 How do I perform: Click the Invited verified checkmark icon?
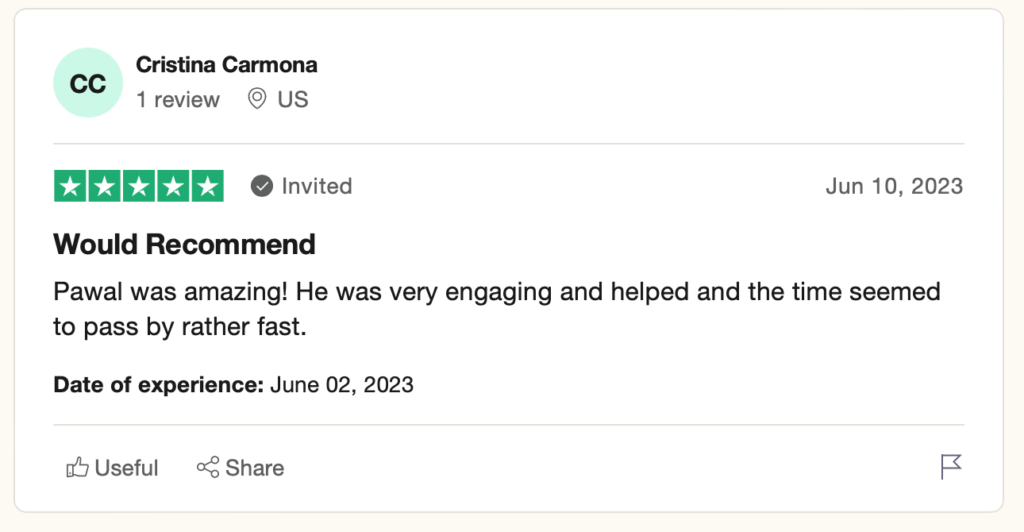[262, 186]
